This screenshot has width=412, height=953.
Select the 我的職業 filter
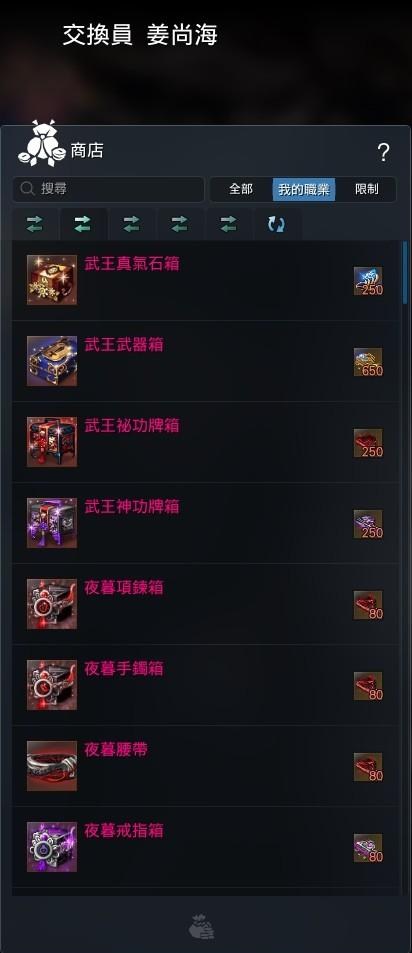coord(304,189)
